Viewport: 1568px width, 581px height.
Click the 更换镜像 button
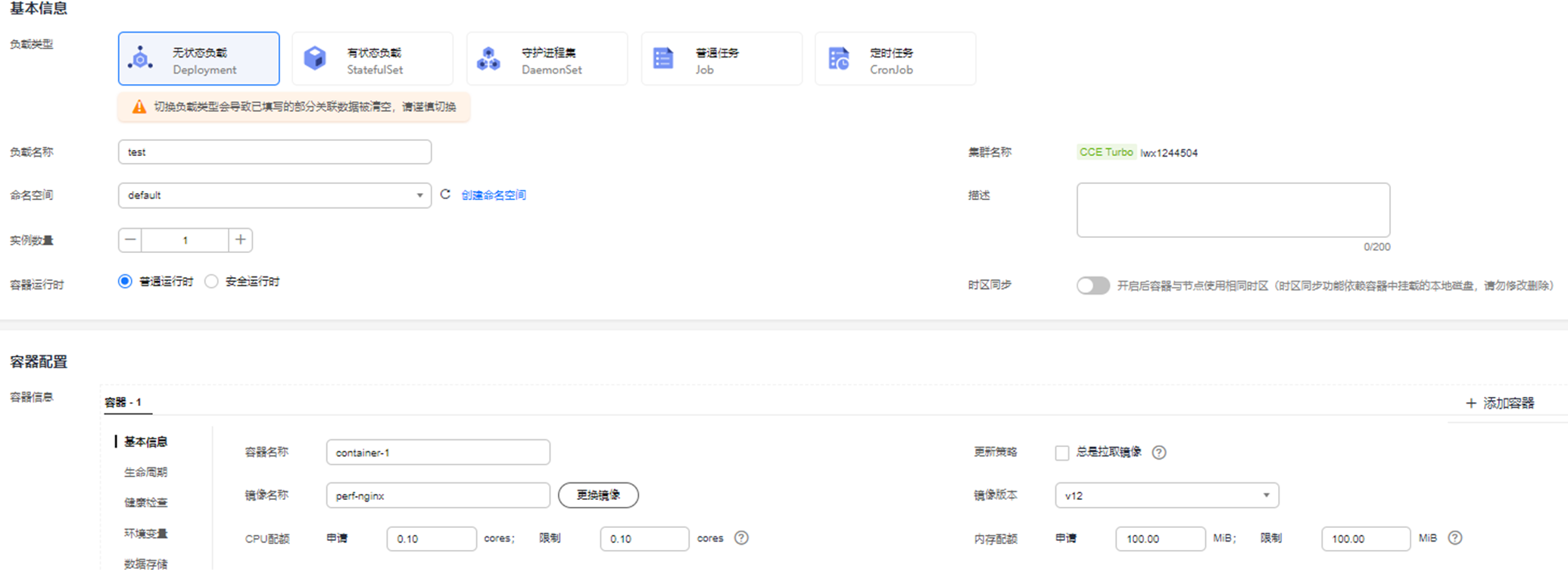(598, 495)
